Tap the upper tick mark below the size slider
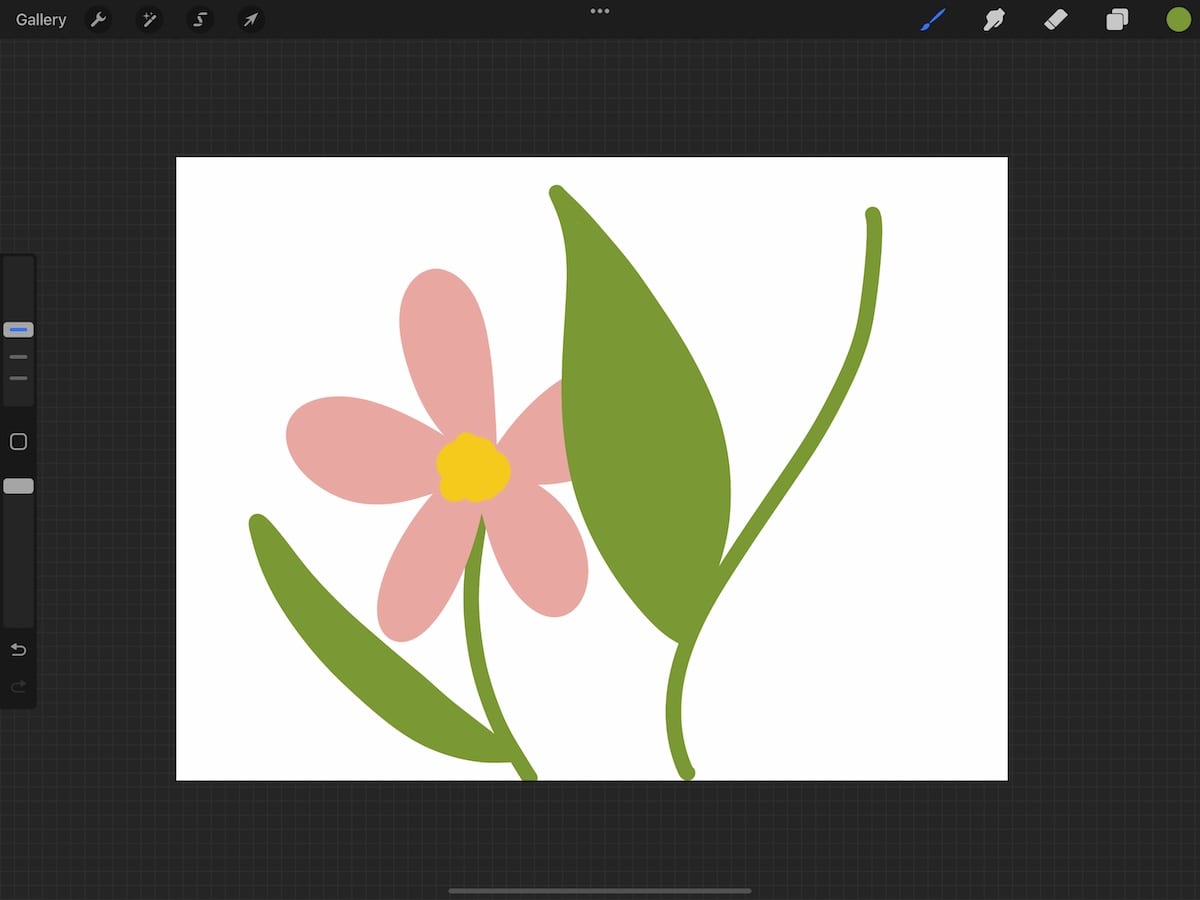Image resolution: width=1200 pixels, height=900 pixels. [x=17, y=356]
